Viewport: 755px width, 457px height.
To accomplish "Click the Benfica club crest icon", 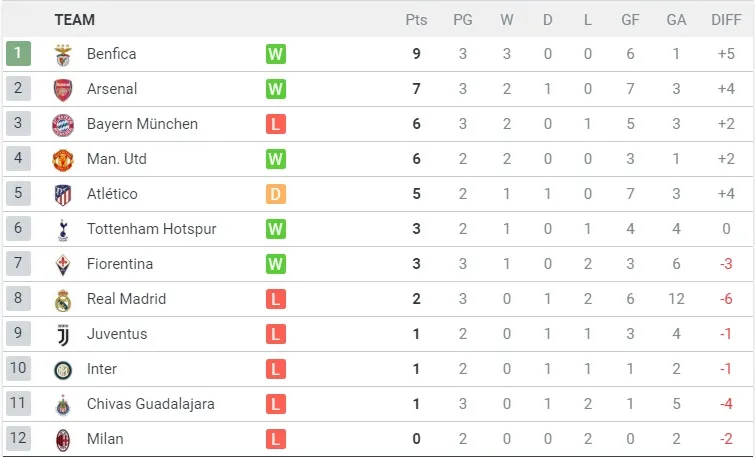I will (63, 54).
